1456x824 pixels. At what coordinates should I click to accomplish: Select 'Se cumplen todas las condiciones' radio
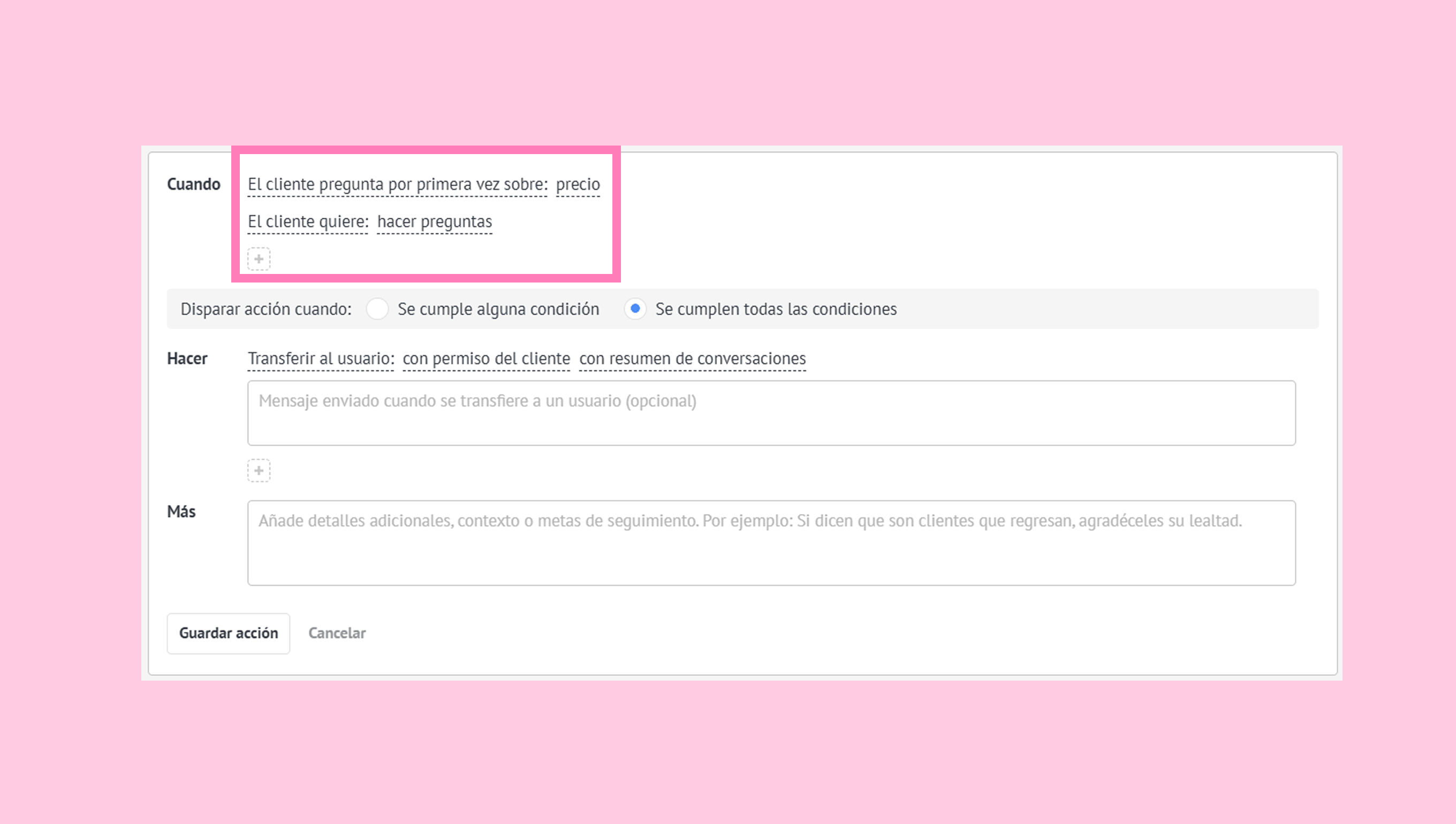635,309
